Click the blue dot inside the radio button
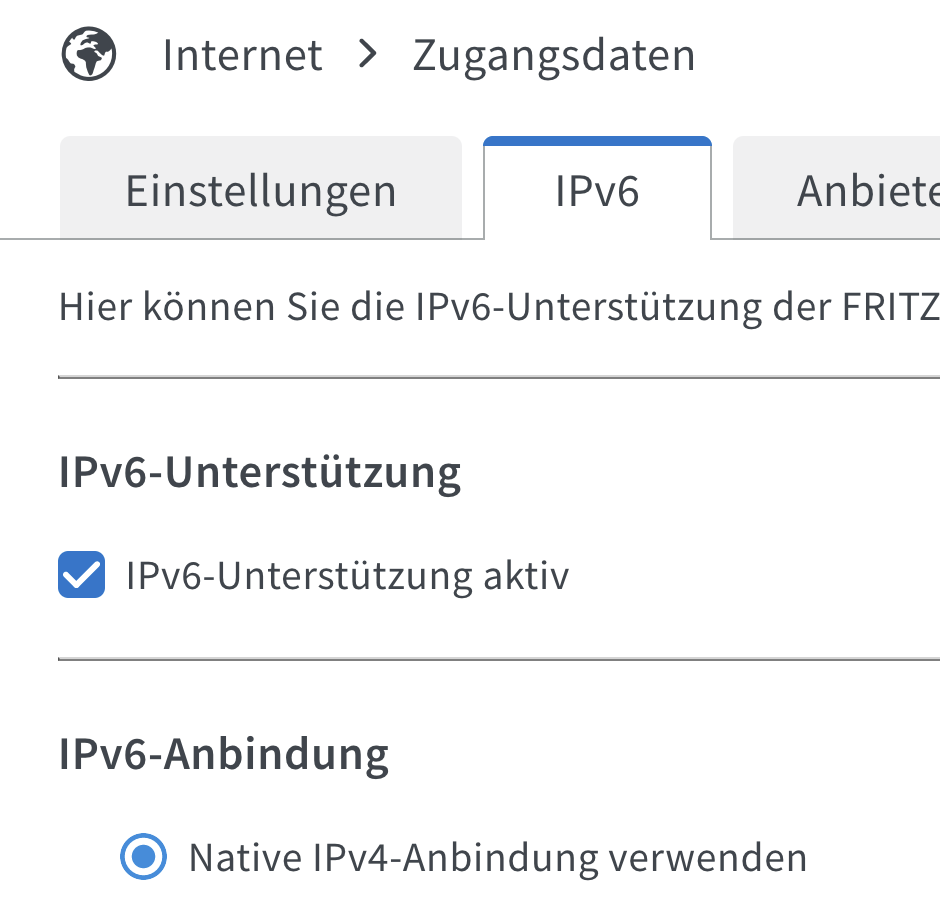 [144, 856]
